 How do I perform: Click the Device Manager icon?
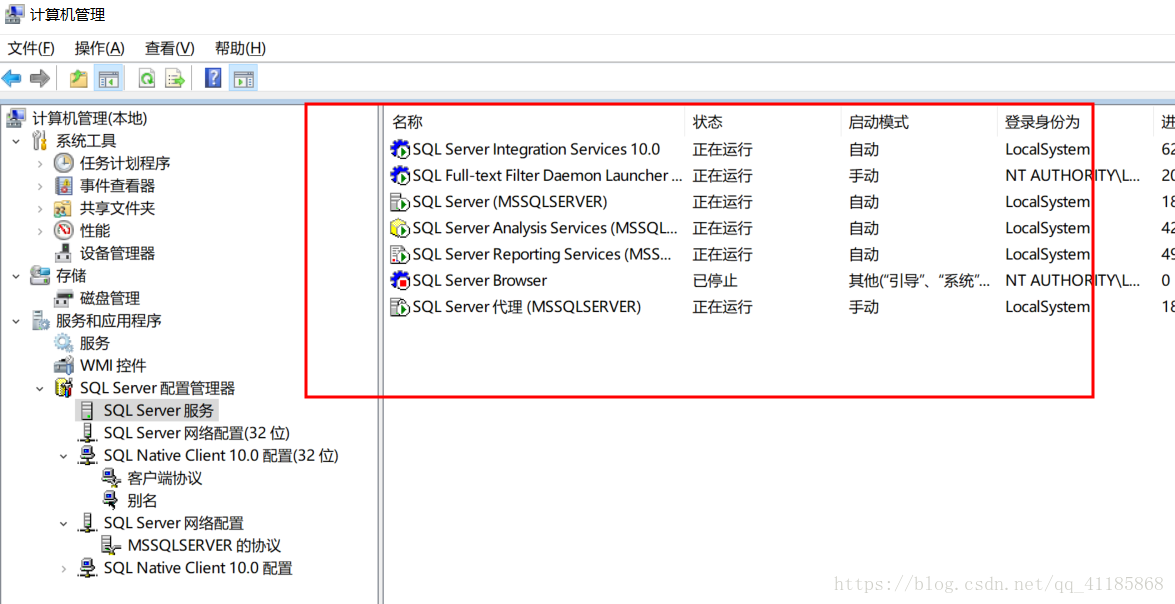pos(64,253)
